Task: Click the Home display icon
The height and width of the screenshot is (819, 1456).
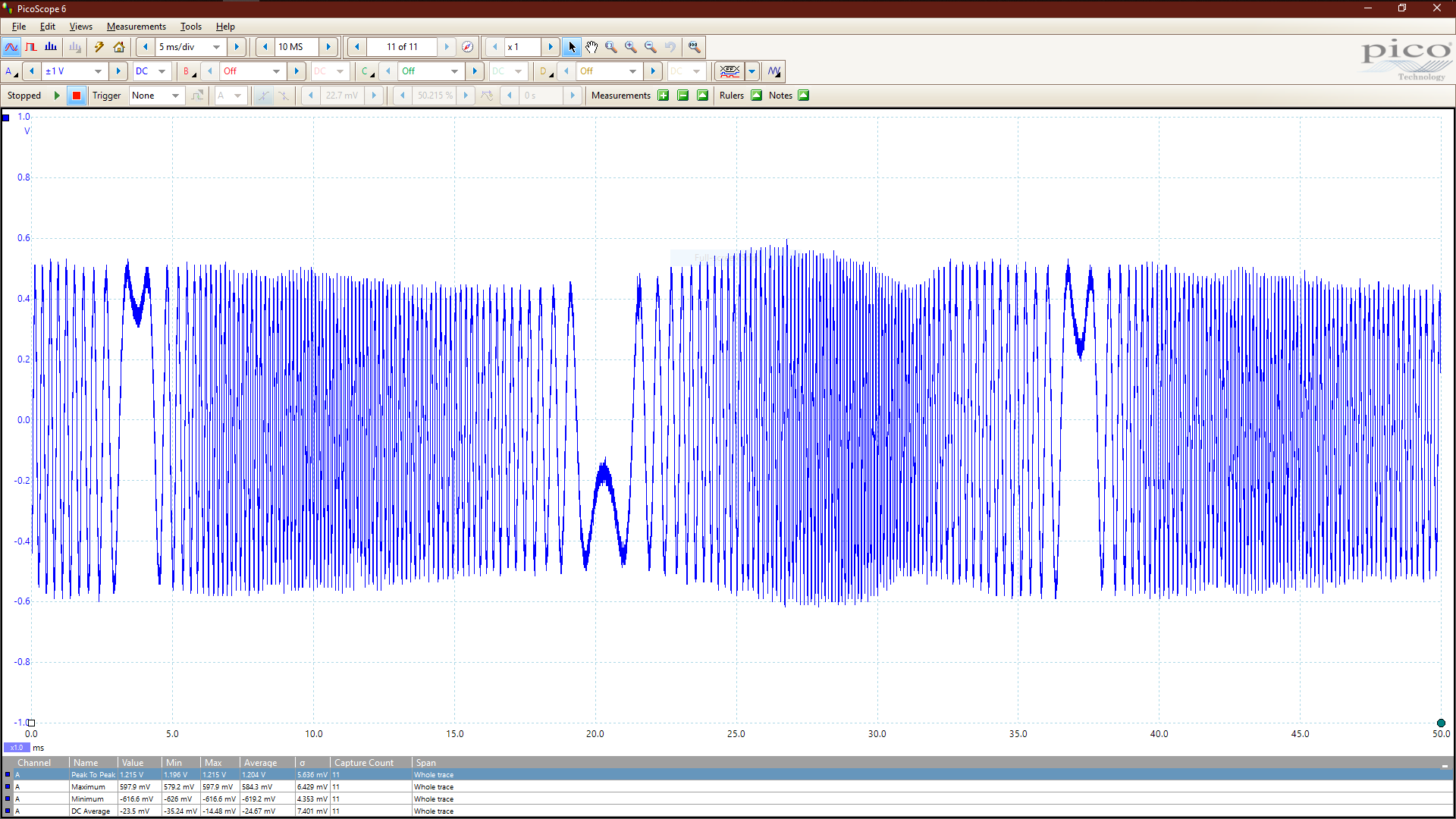Action: [x=119, y=47]
